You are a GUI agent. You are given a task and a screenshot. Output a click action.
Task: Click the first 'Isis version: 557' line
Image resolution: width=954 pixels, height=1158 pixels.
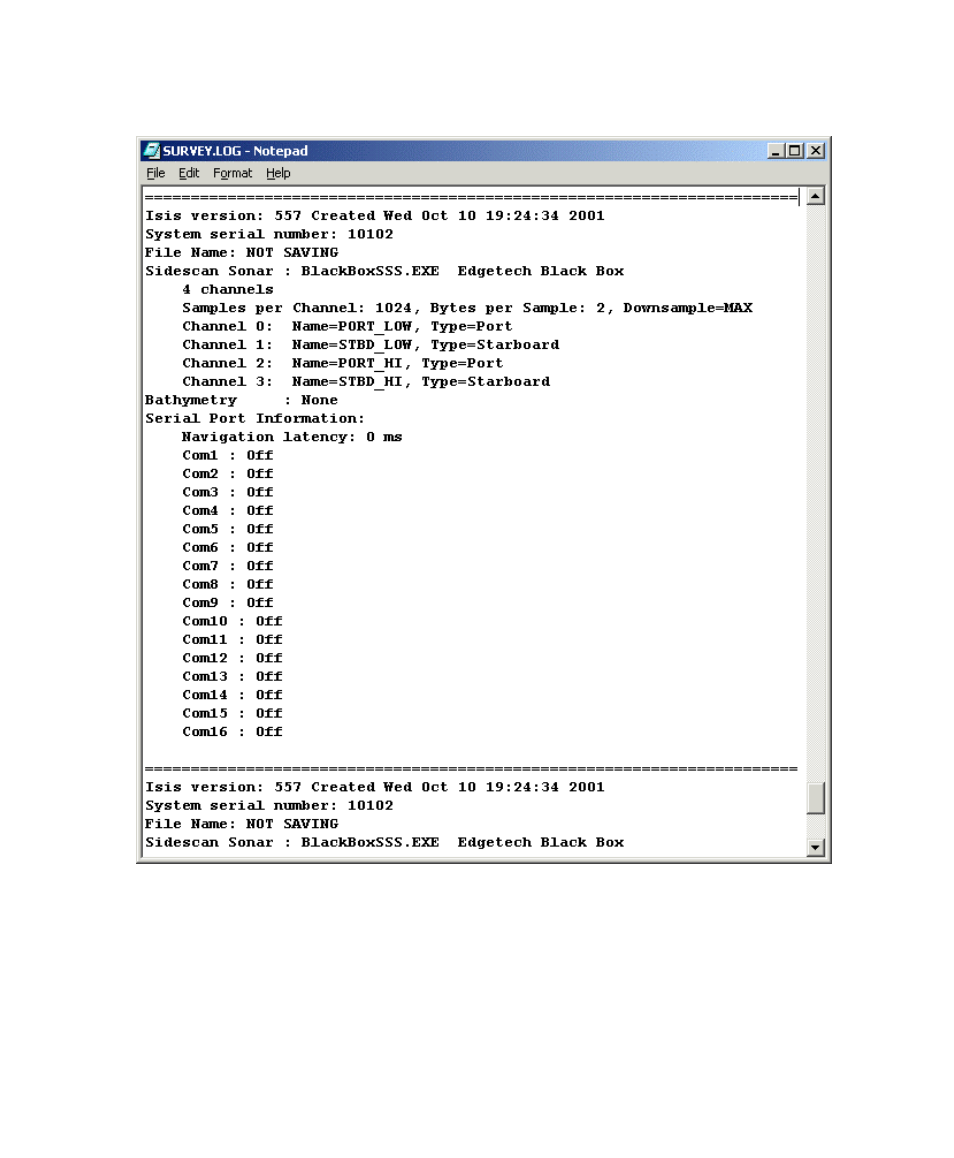[x=374, y=216]
